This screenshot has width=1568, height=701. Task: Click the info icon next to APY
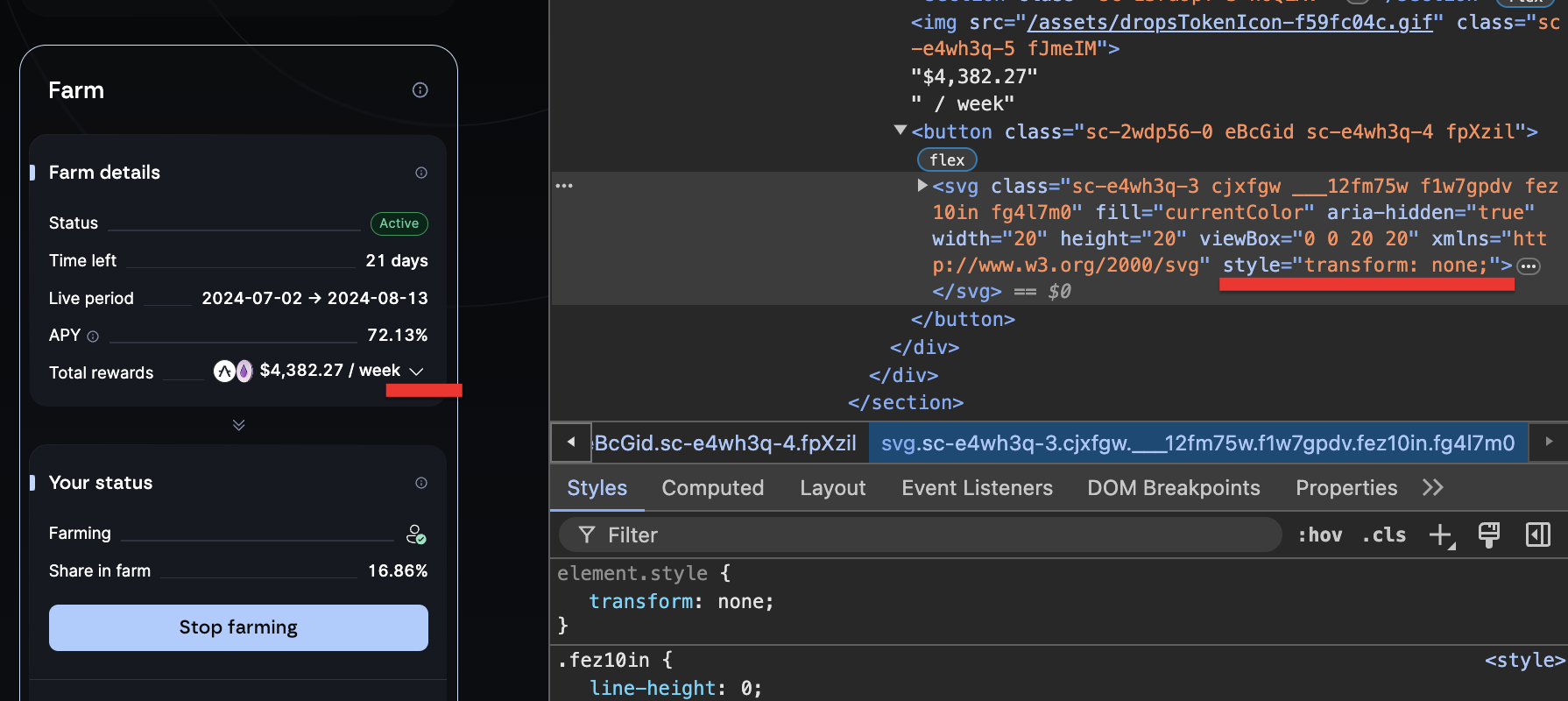pyautogui.click(x=93, y=336)
